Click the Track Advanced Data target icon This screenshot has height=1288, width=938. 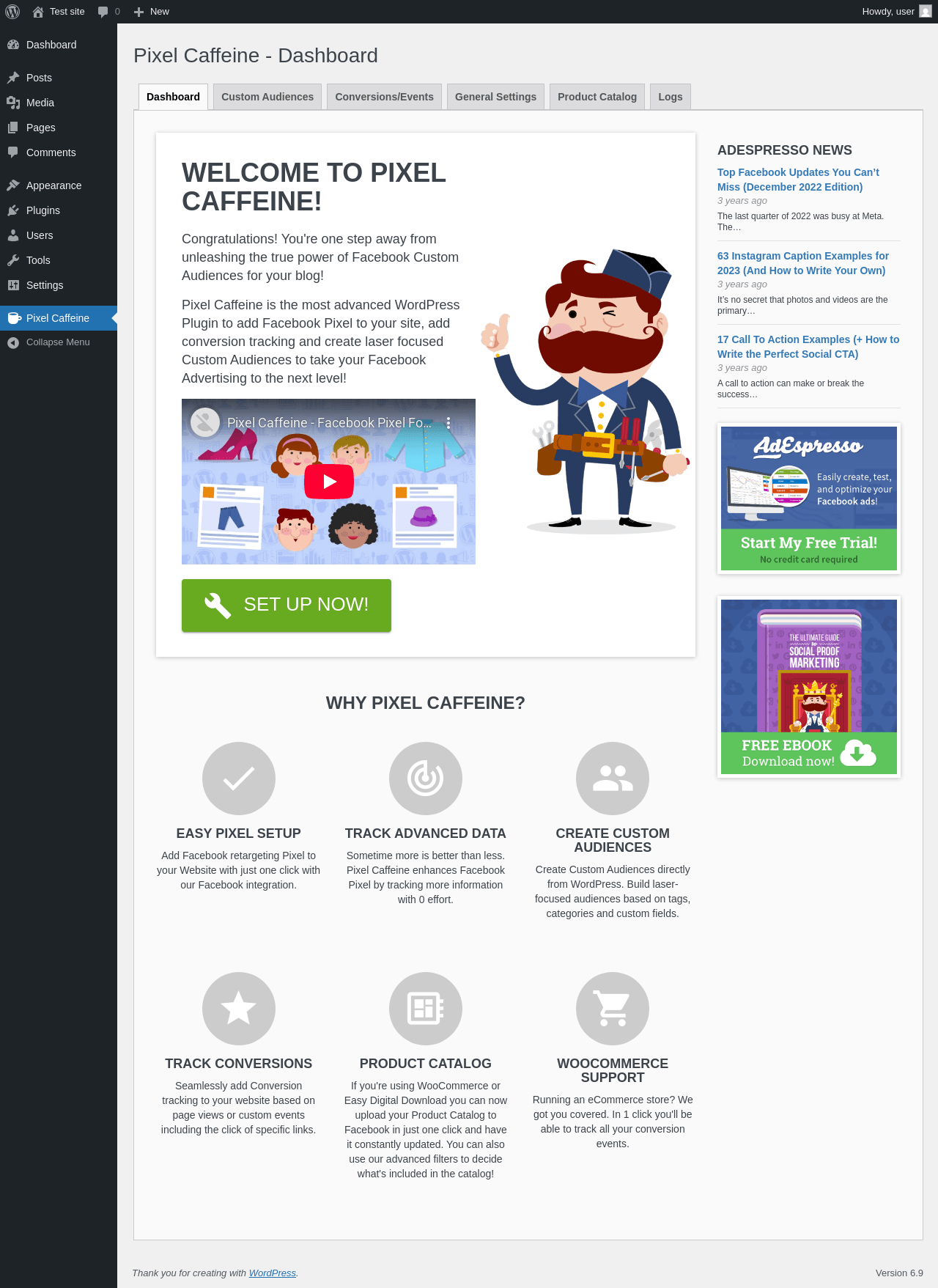pyautogui.click(x=426, y=779)
